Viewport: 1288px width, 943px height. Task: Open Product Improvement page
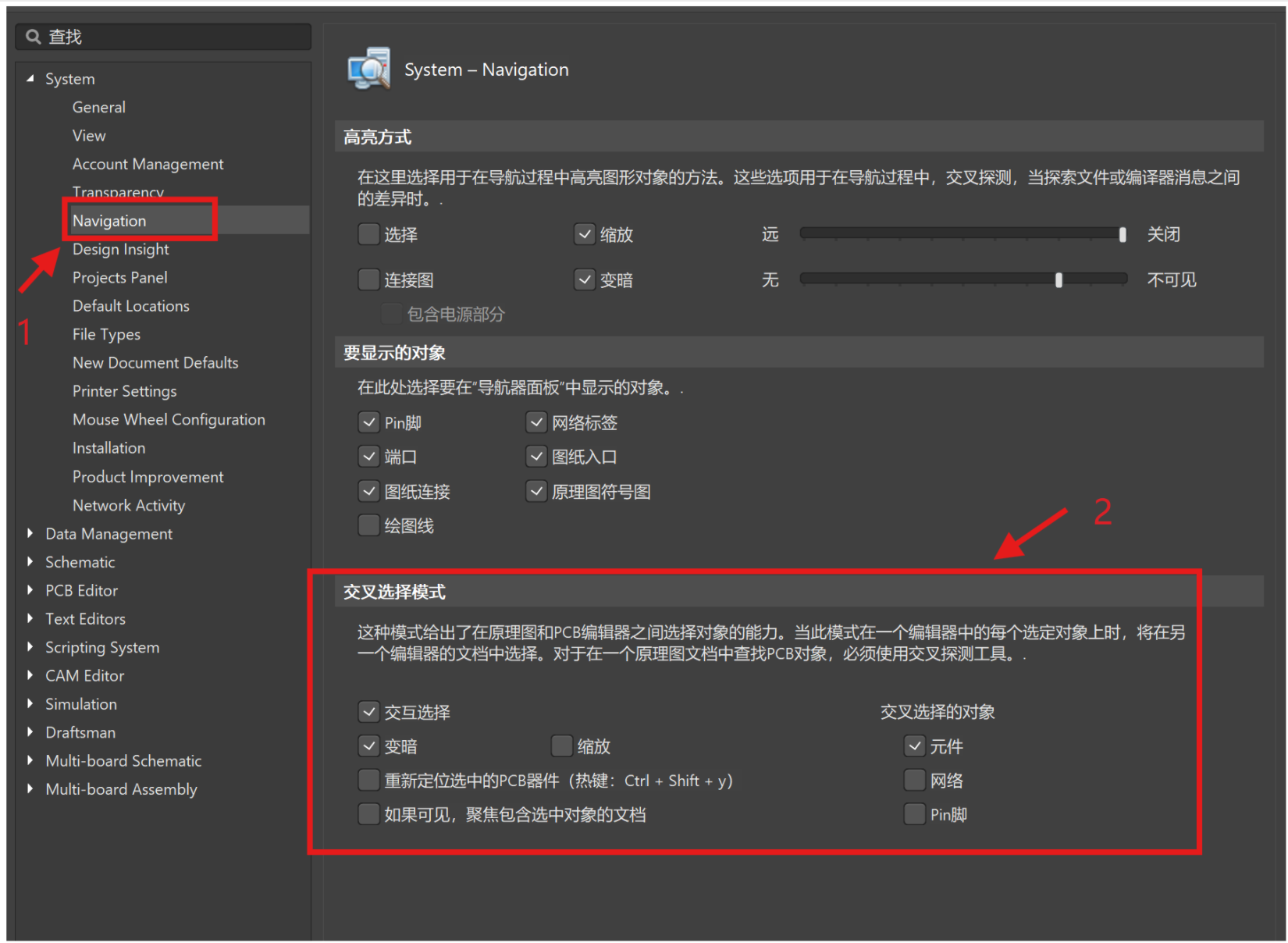148,476
